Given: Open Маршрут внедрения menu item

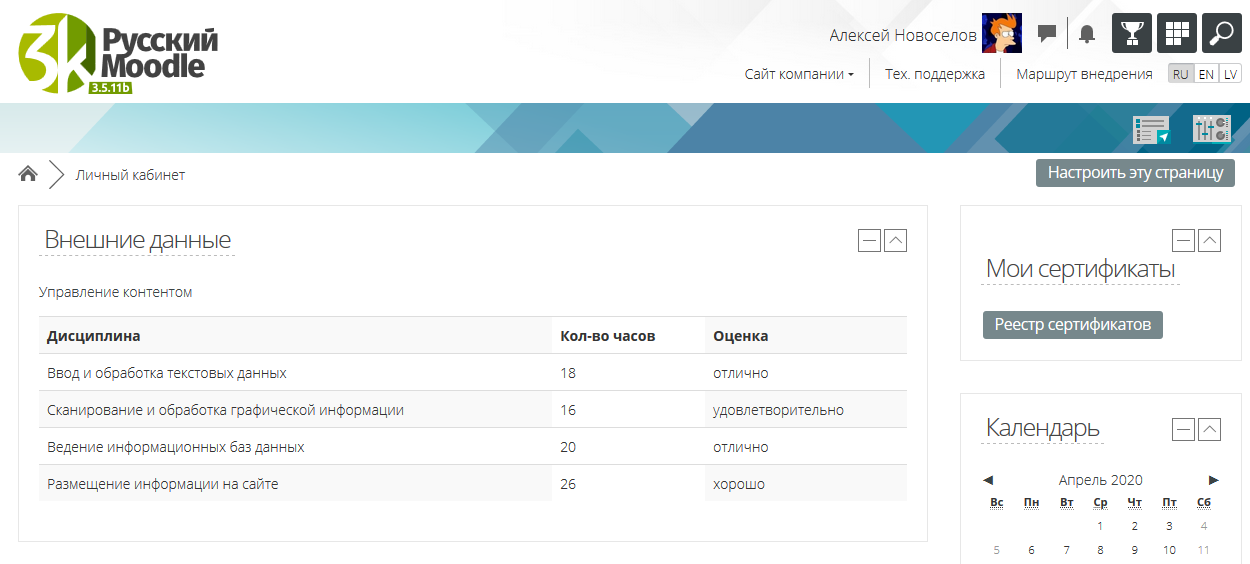Looking at the screenshot, I should point(1084,74).
